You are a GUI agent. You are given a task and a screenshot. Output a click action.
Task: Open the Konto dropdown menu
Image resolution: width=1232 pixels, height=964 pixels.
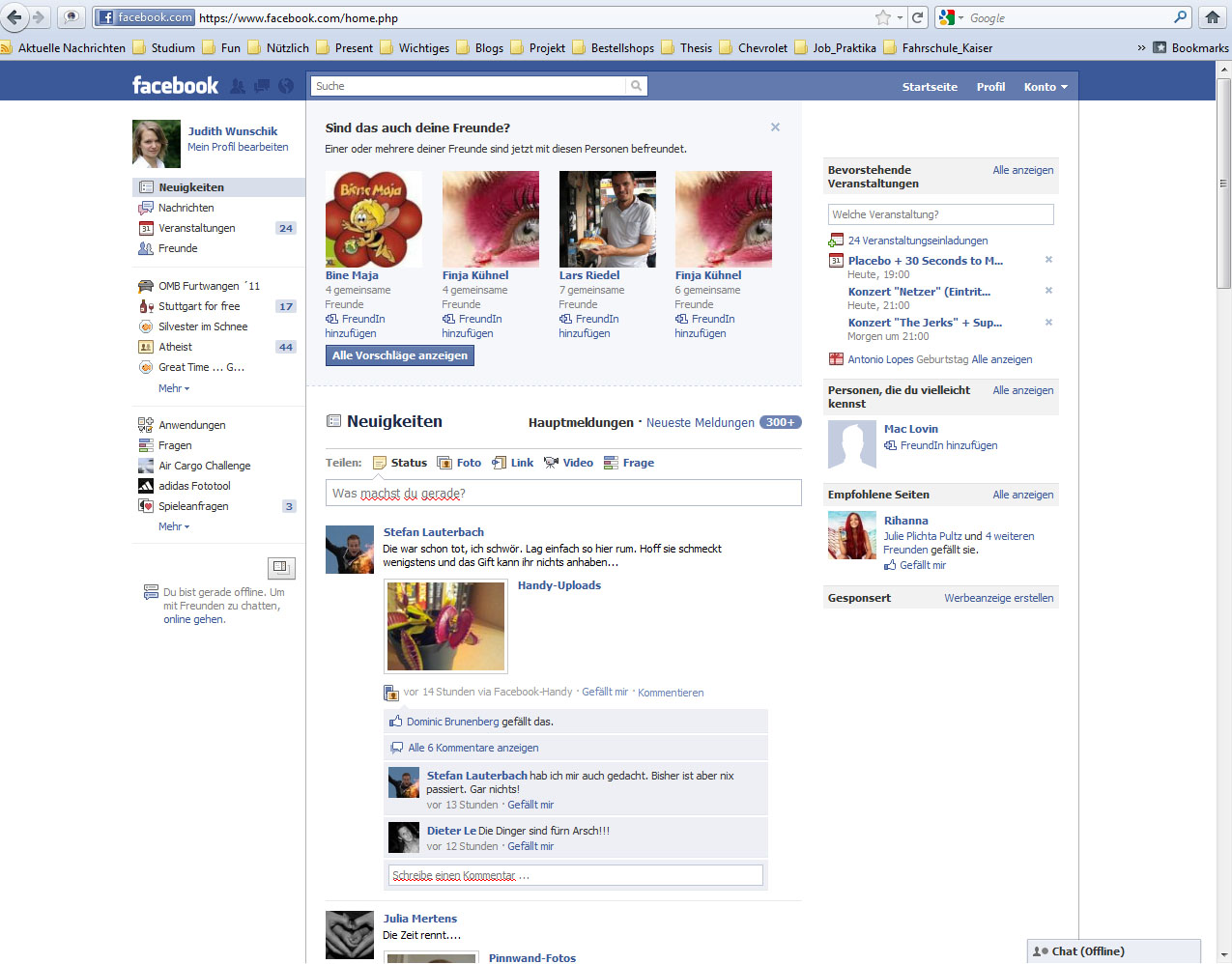coord(1046,87)
